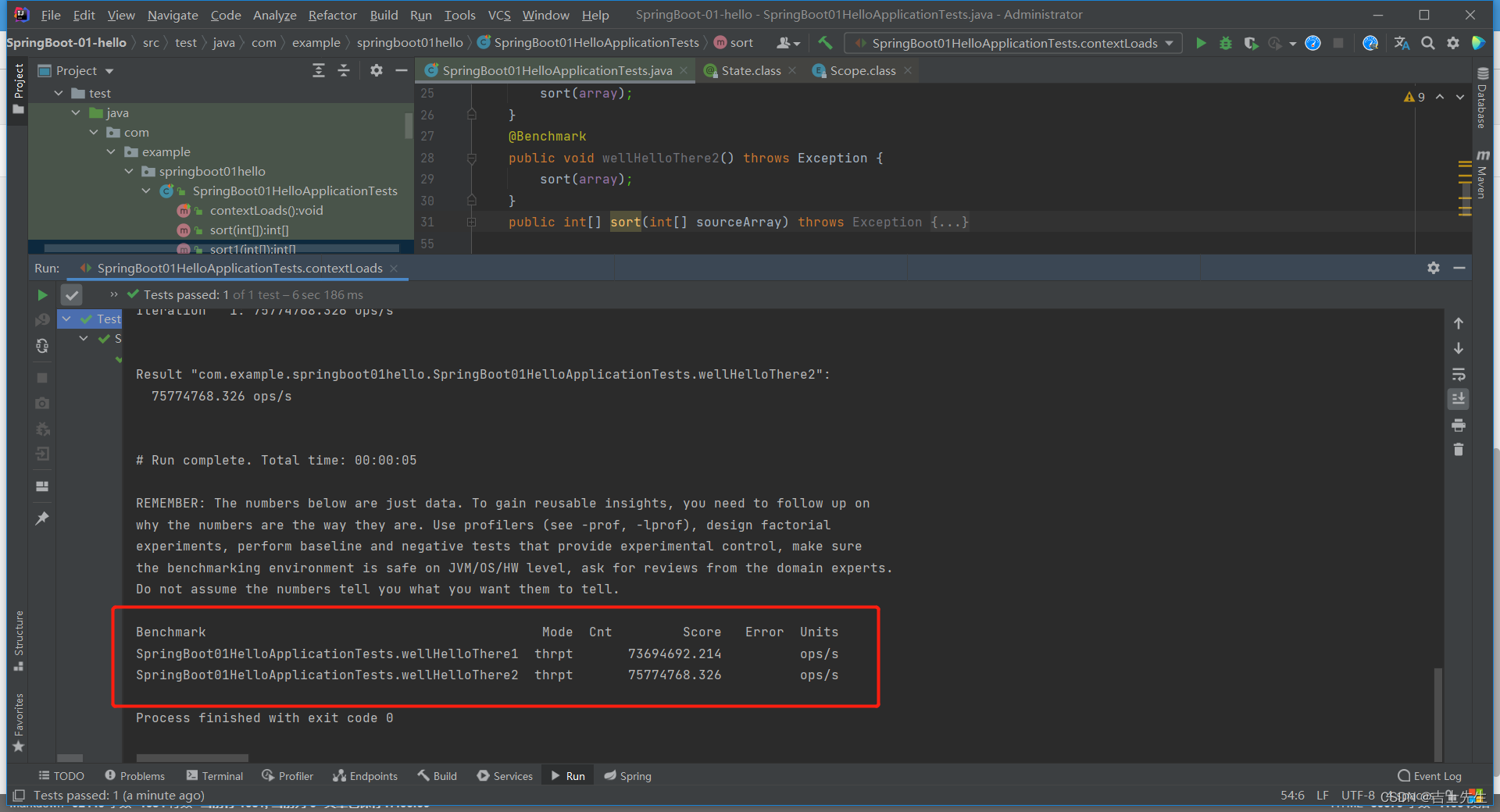Image resolution: width=1500 pixels, height=812 pixels.
Task: Click the translate icon in toolbar
Action: click(1402, 43)
